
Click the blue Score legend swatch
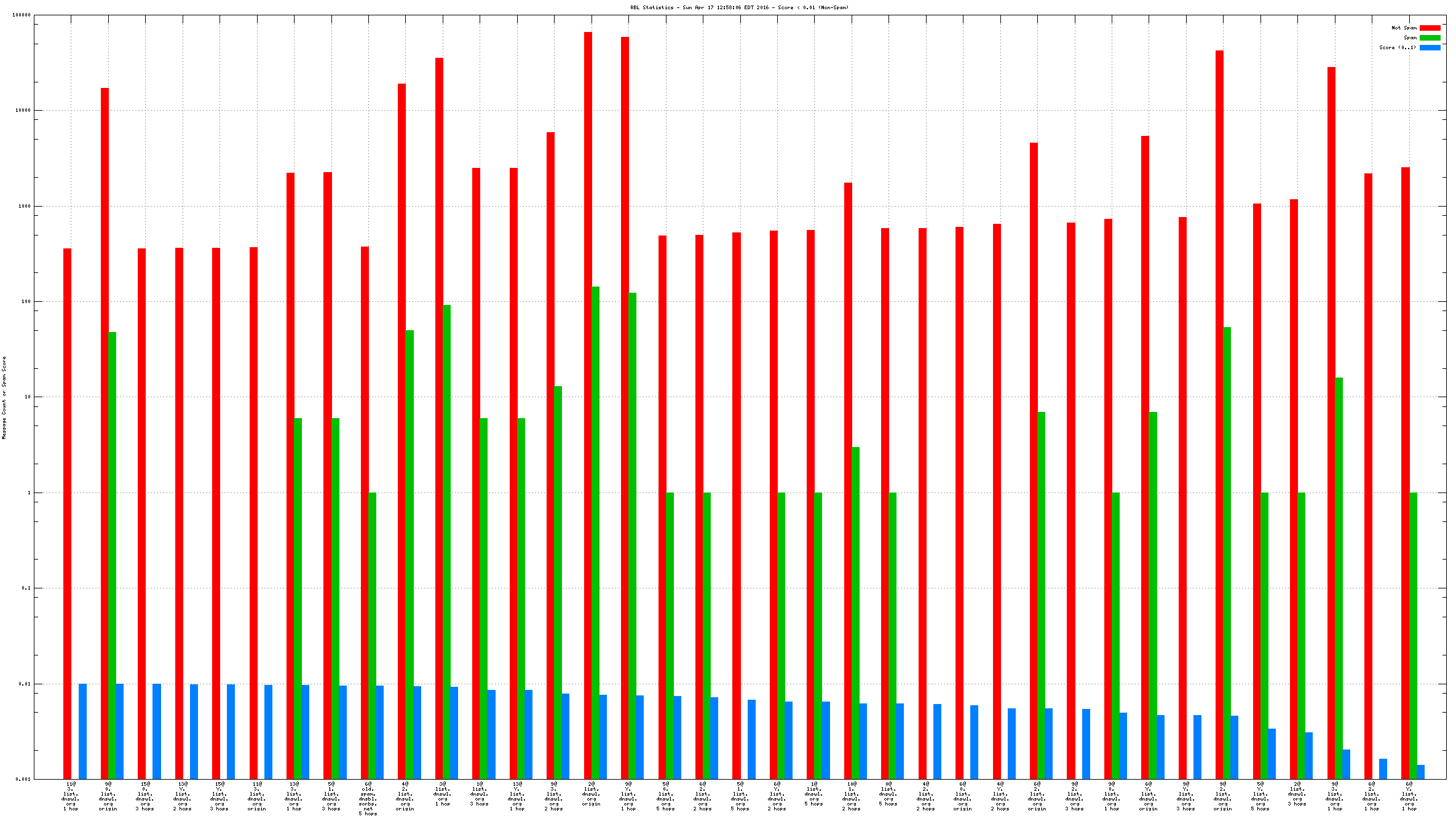(1430, 47)
